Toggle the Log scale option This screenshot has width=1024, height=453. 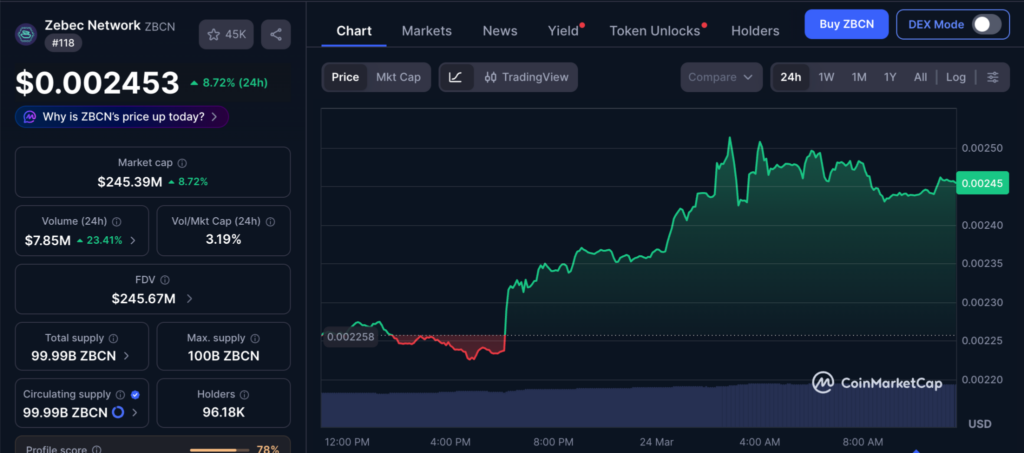tap(956, 77)
